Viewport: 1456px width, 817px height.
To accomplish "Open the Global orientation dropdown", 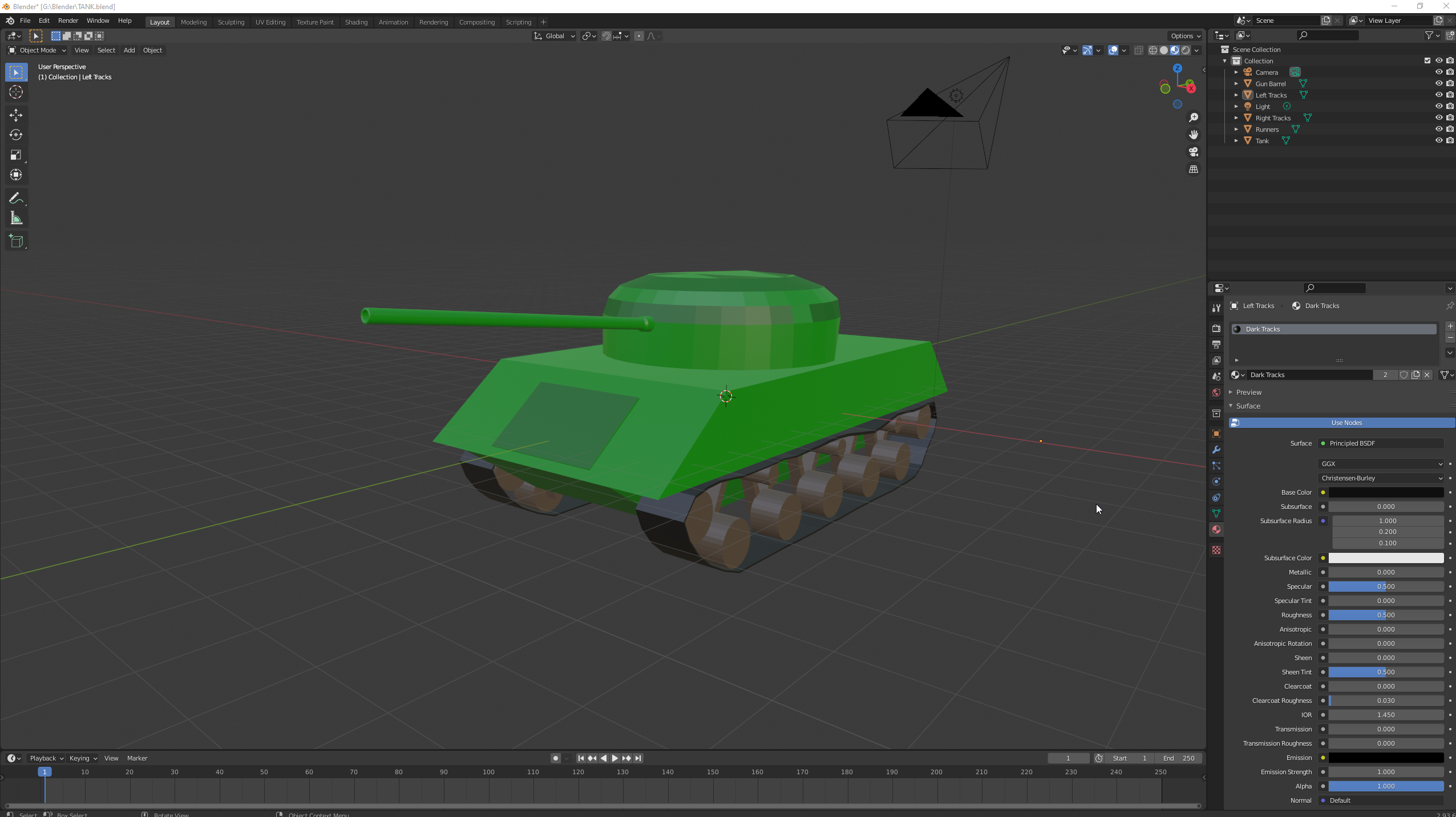I will tap(555, 36).
